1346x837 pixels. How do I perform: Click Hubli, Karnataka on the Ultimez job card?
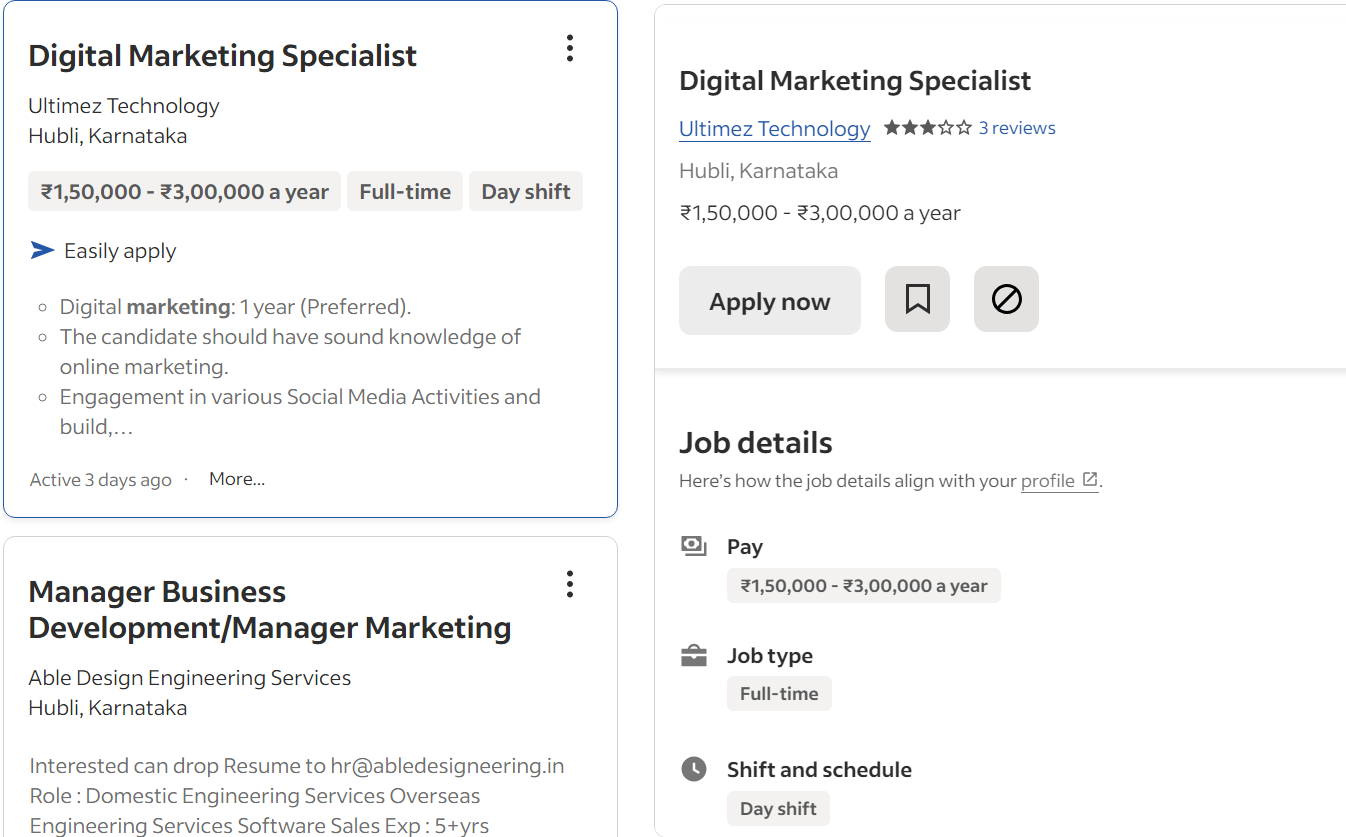[108, 136]
